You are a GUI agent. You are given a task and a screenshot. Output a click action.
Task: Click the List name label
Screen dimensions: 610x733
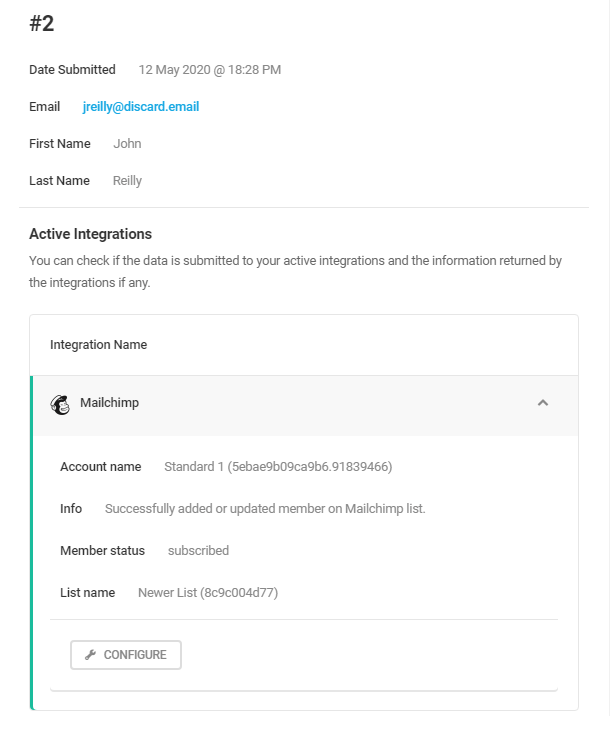pos(87,593)
